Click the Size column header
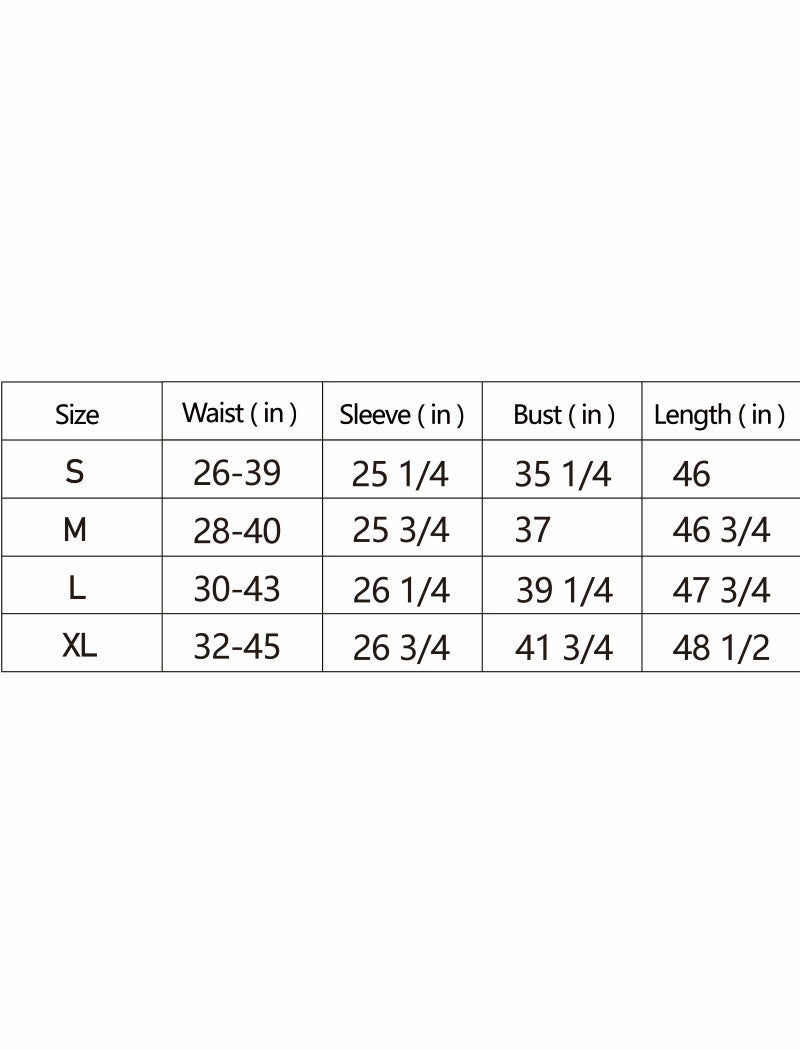This screenshot has height=1050, width=800. tap(77, 415)
